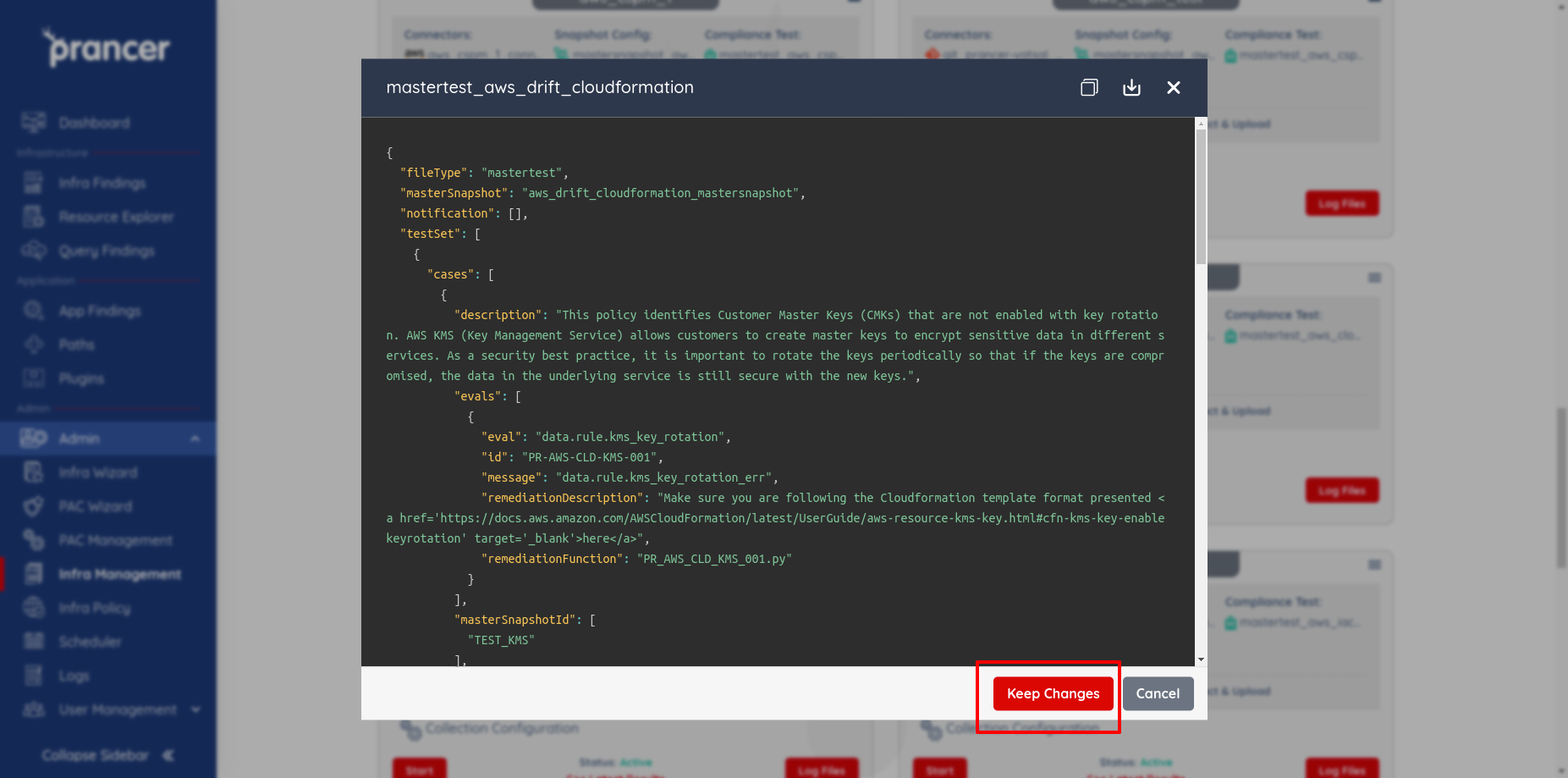The height and width of the screenshot is (778, 1568).
Task: Click the modal JSON editor scrollbar up arrow
Action: (x=1201, y=124)
